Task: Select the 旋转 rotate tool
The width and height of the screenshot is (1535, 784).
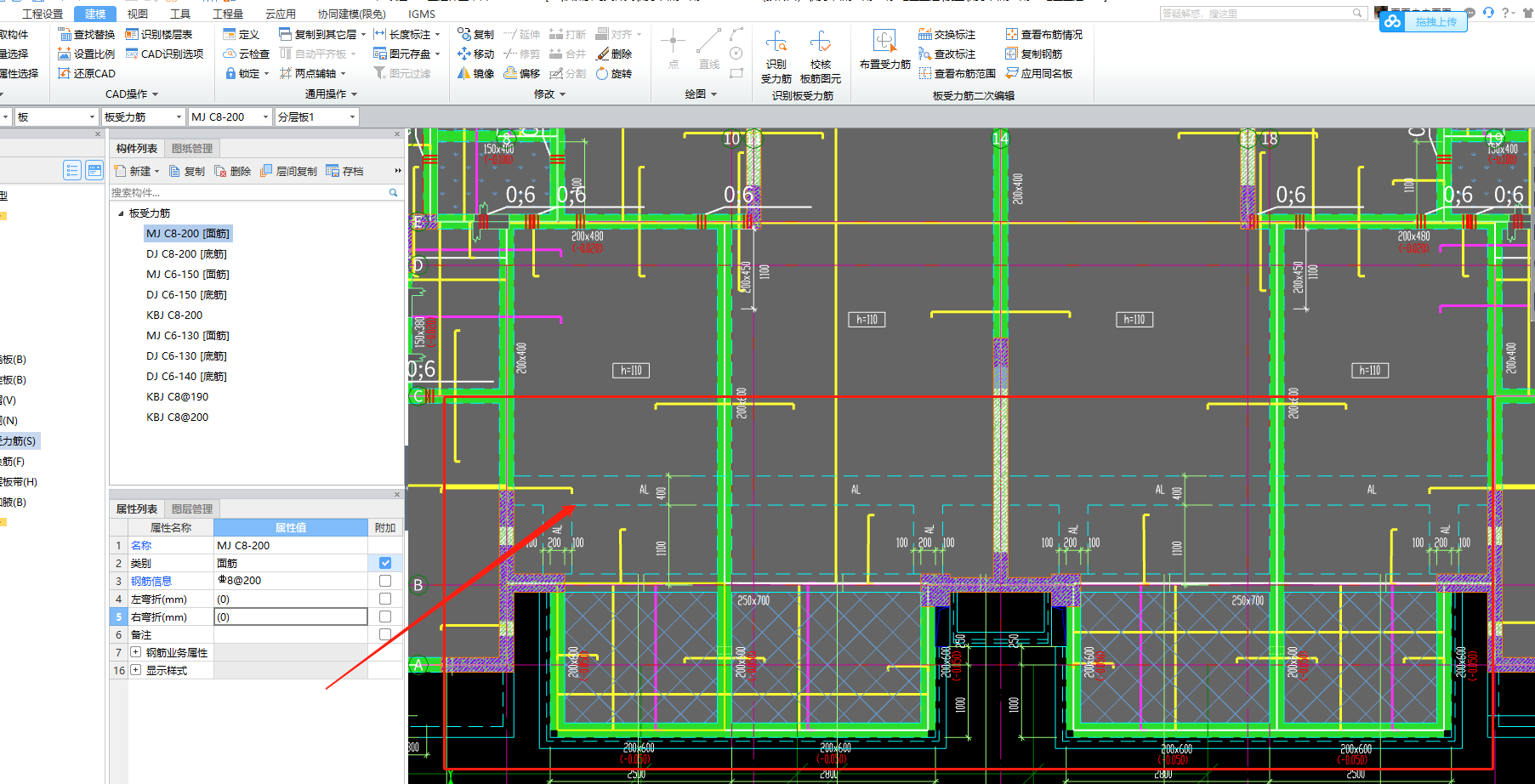Action: 614,73
